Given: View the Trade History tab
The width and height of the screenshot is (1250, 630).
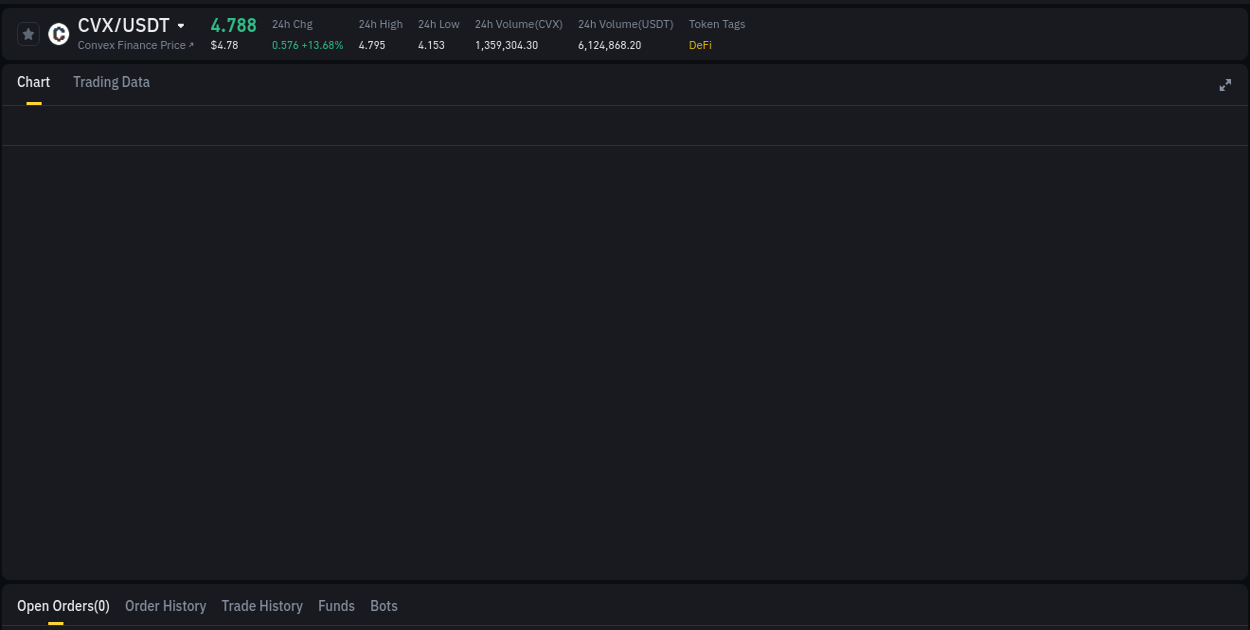Looking at the screenshot, I should (x=262, y=605).
